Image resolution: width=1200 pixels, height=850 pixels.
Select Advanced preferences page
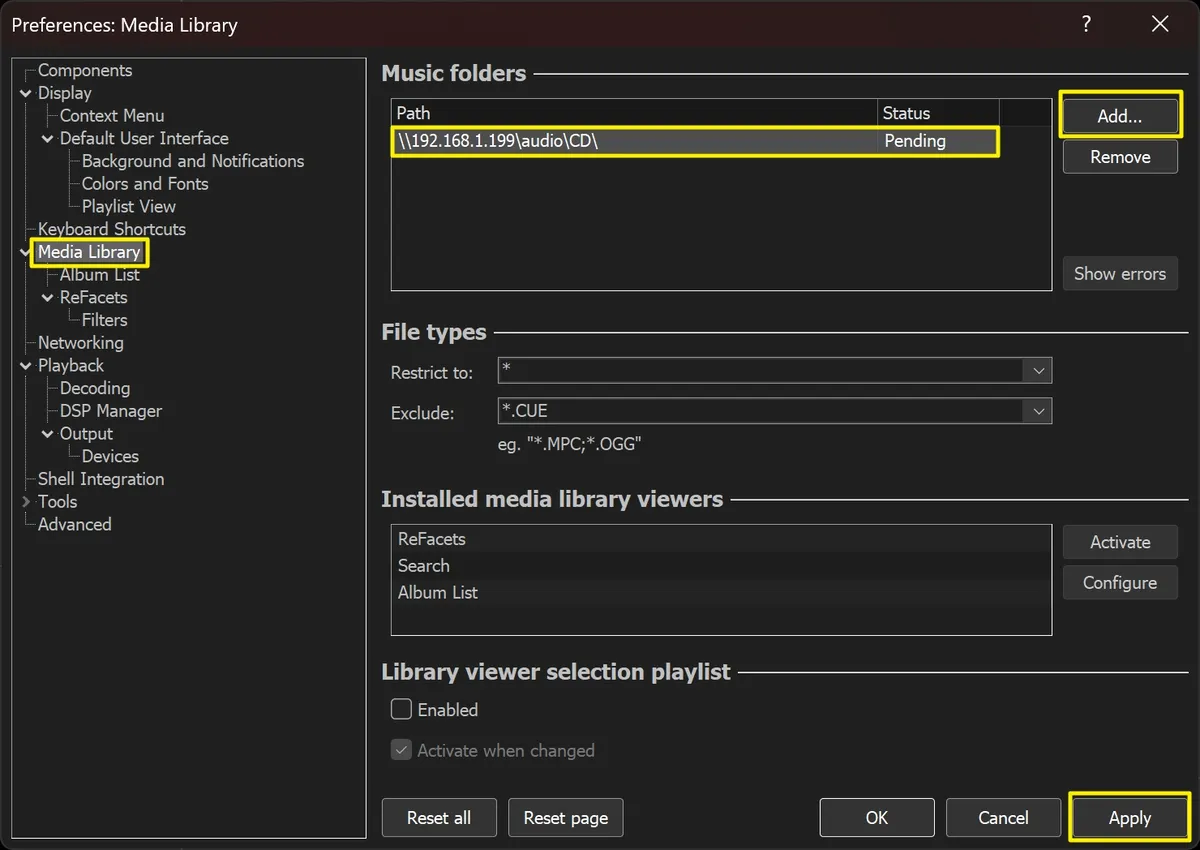[75, 524]
